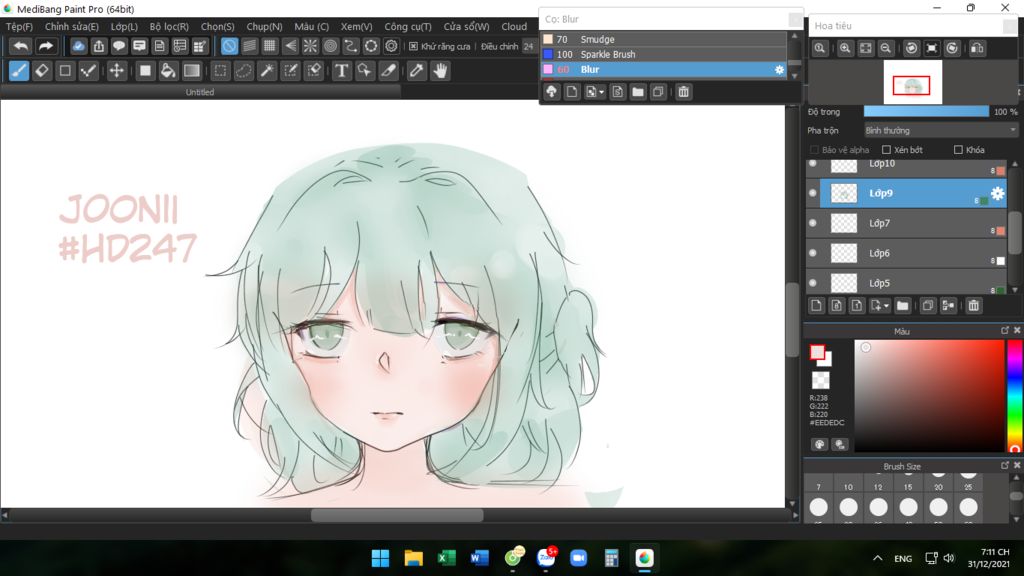Duplicate the current layer
The image size is (1024, 576).
[927, 306]
